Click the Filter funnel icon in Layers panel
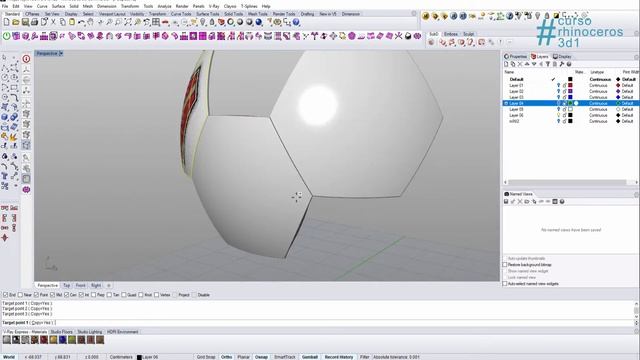640x360 pixels. point(548,64)
